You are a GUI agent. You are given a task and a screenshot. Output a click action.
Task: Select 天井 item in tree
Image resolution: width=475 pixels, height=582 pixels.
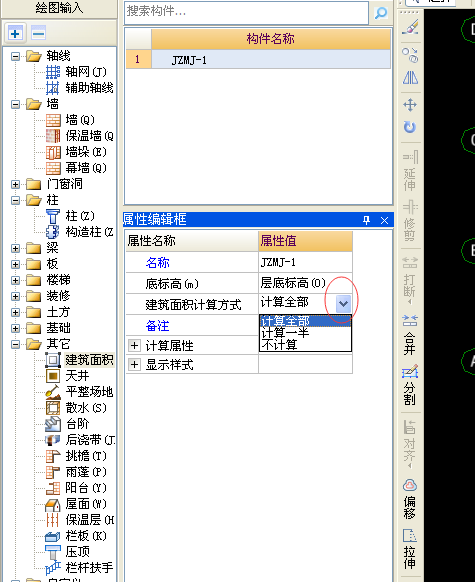[x=68, y=376]
